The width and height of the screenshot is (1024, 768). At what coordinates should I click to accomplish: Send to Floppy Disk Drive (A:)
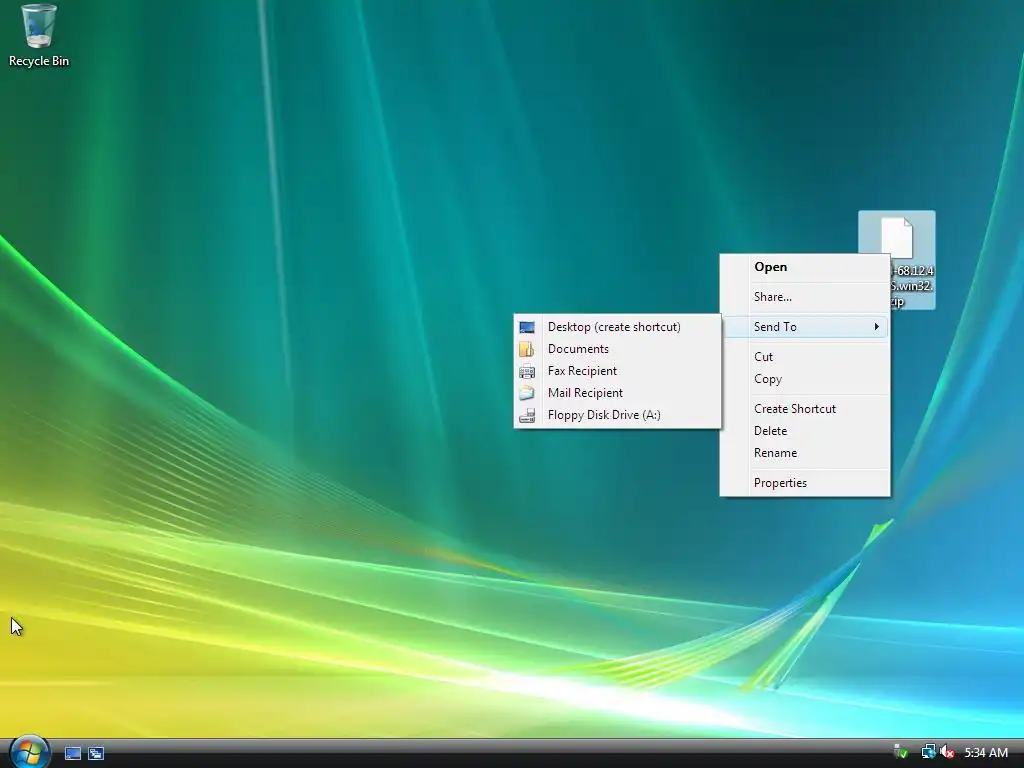(618, 415)
